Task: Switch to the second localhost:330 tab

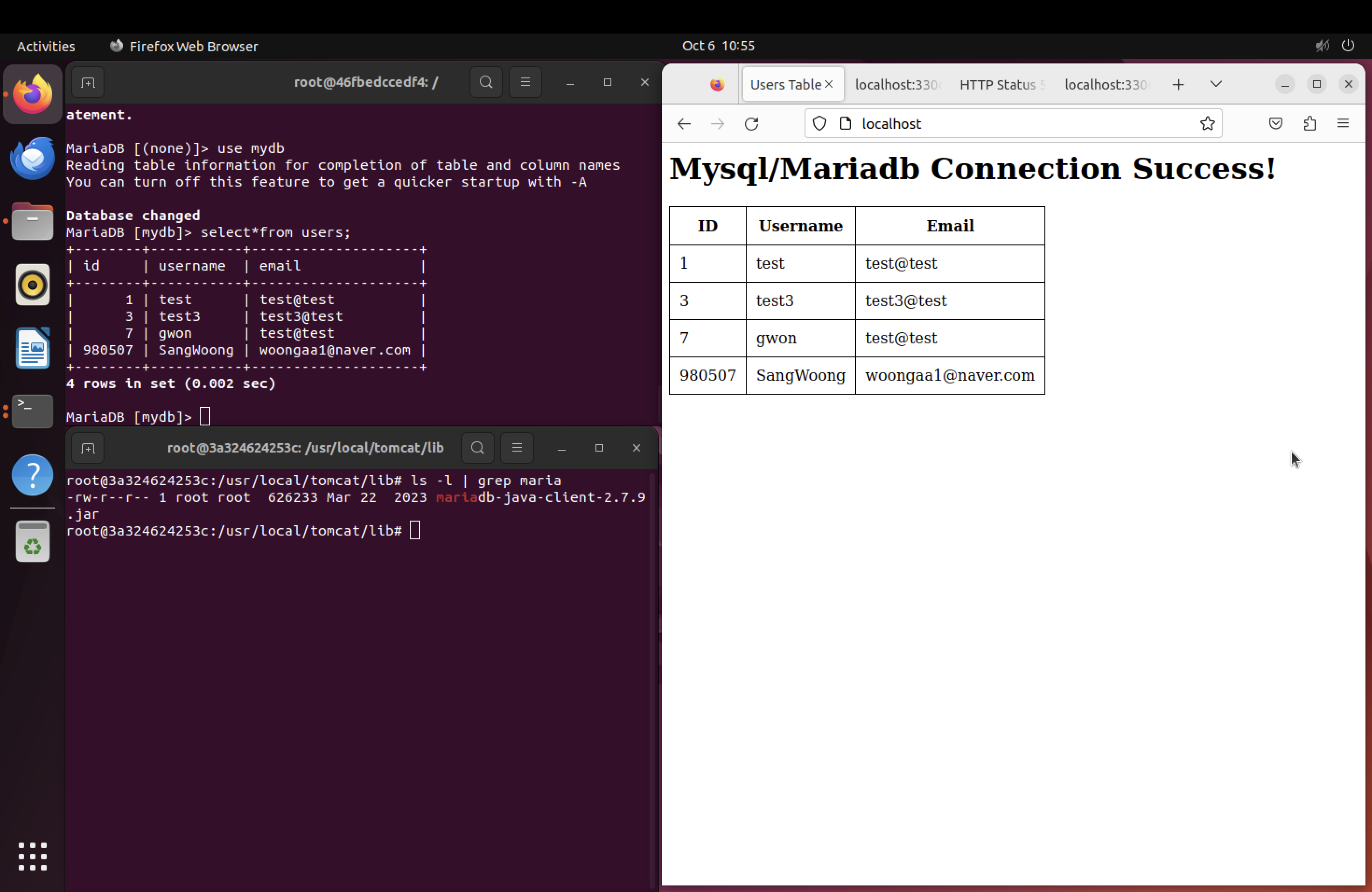Action: tap(1105, 85)
